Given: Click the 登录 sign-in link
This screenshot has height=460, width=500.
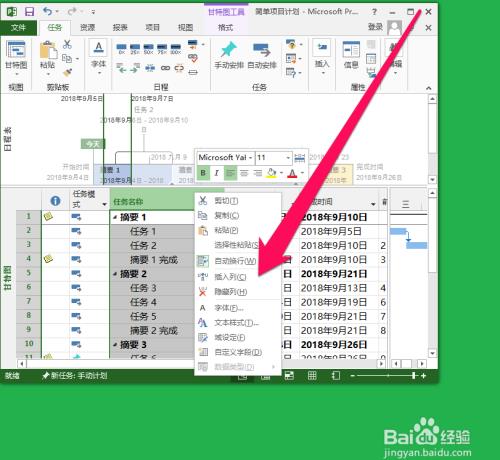Looking at the screenshot, I should tap(375, 27).
